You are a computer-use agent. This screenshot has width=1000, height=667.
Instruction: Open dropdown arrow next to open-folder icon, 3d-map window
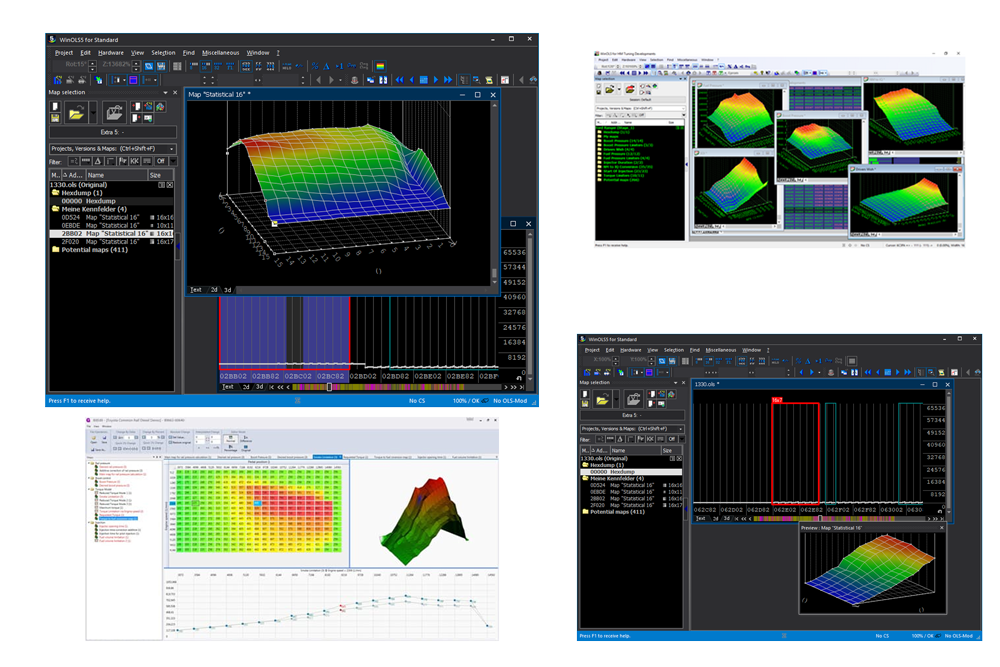93,113
